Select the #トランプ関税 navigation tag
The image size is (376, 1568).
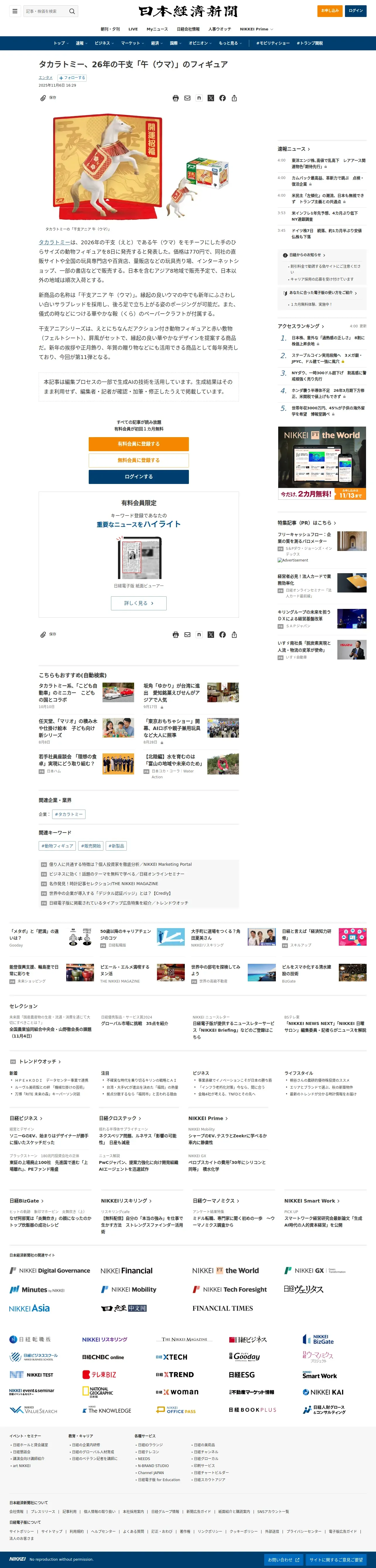(310, 43)
